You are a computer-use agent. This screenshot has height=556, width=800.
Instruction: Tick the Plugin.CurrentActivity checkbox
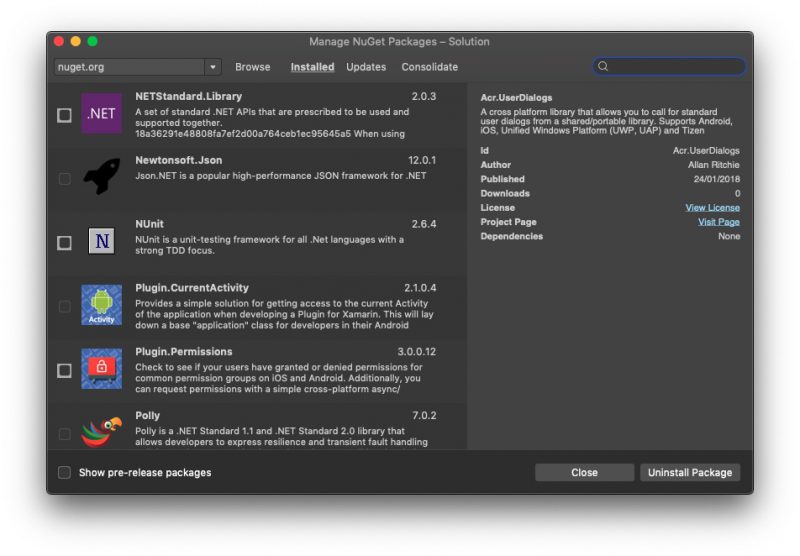(64, 307)
